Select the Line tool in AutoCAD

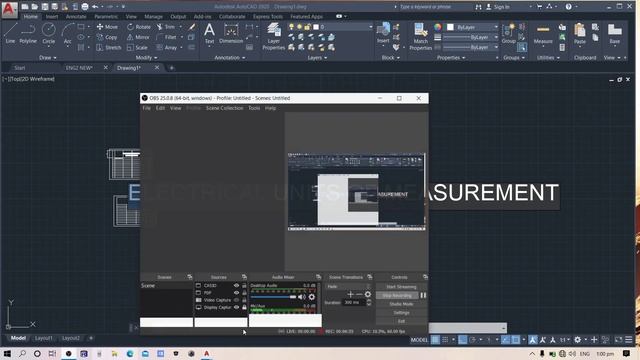(x=10, y=33)
